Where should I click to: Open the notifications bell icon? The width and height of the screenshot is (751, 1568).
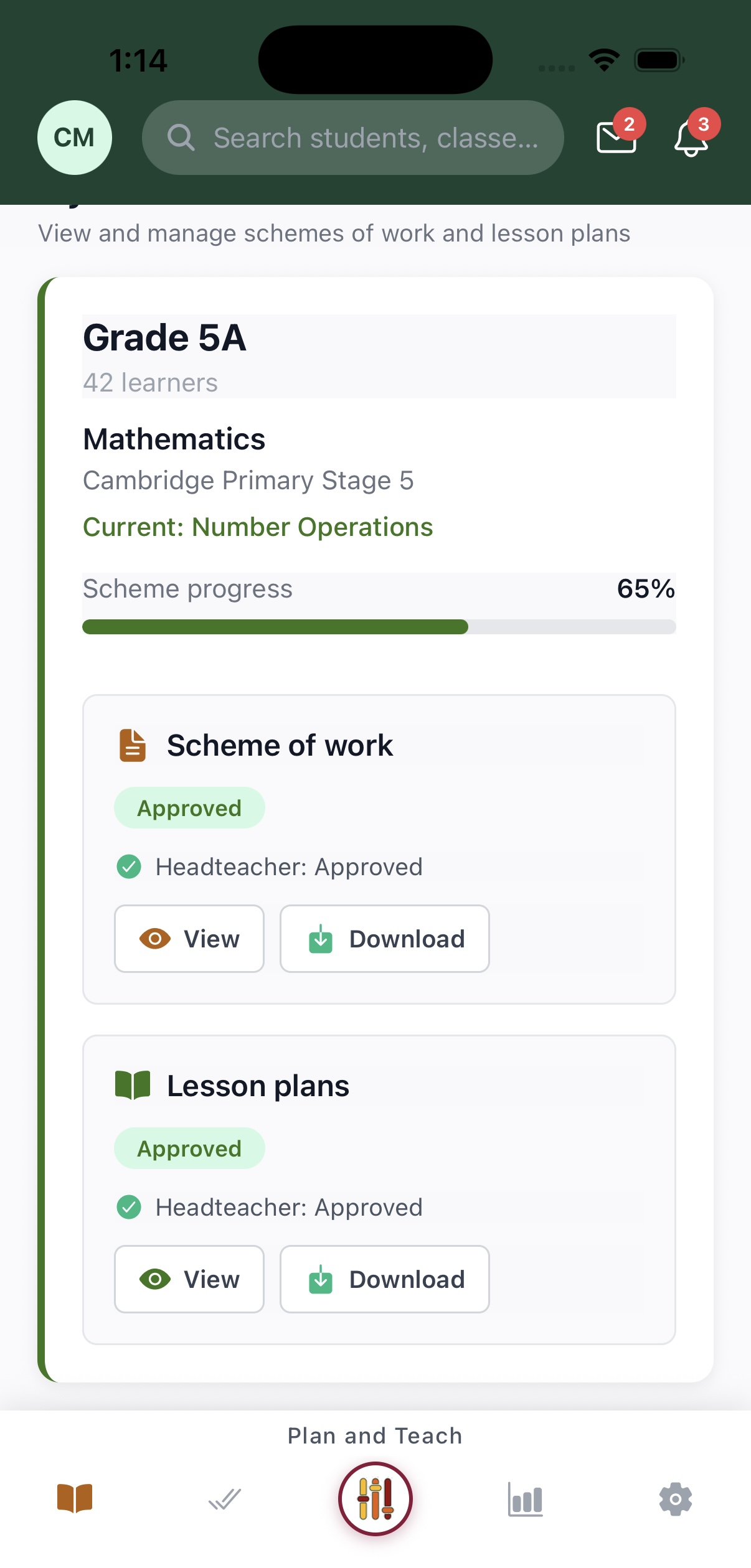[x=691, y=138]
